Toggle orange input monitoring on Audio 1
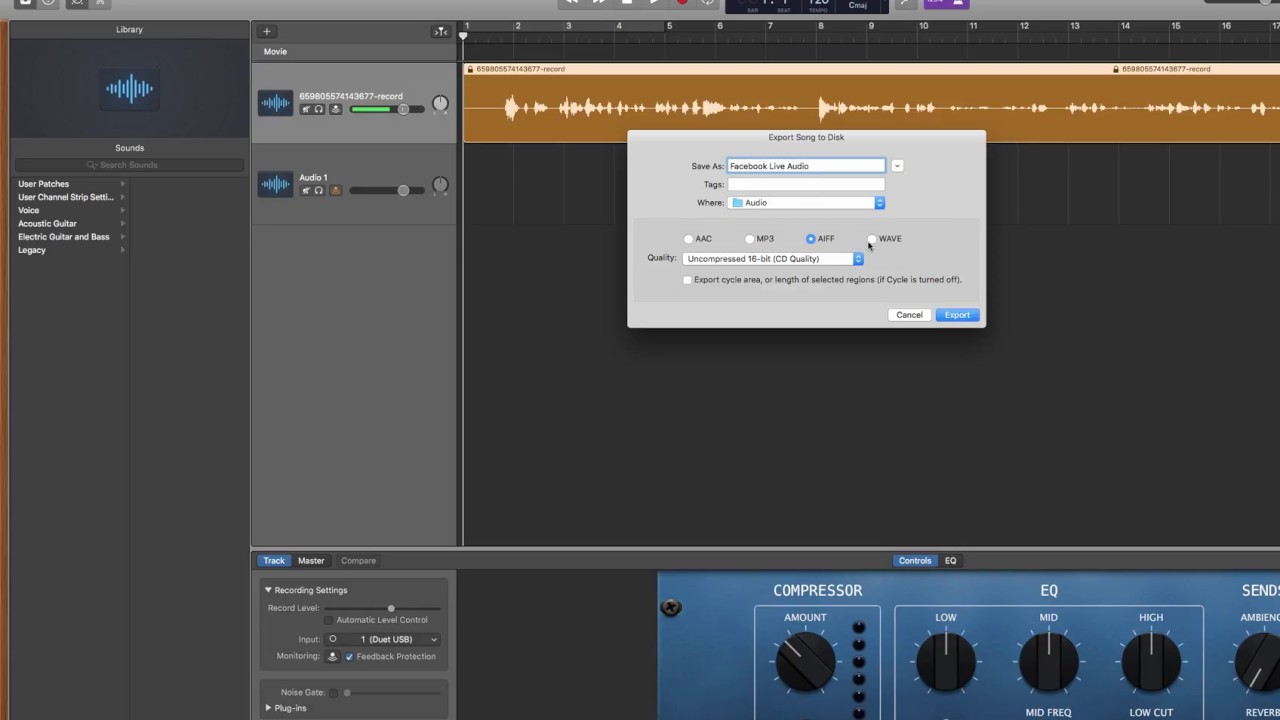Image resolution: width=1280 pixels, height=720 pixels. 335,190
